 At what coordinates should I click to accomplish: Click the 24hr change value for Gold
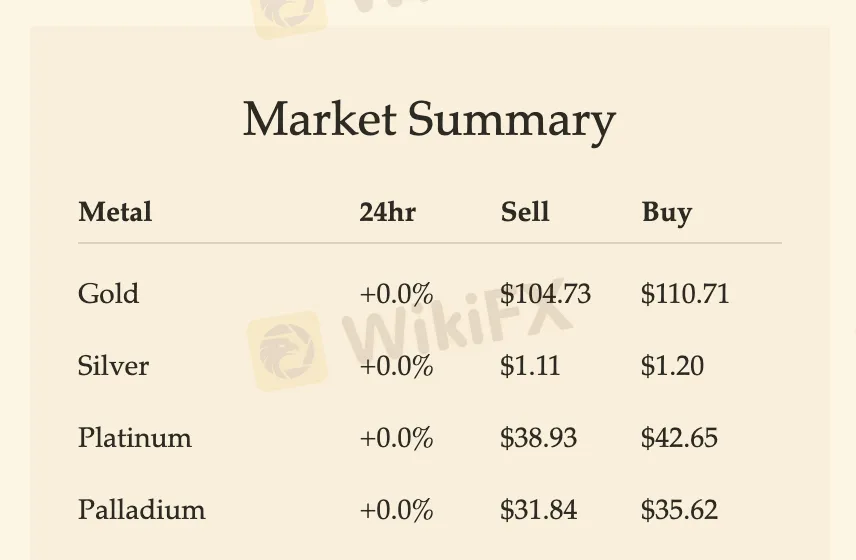click(396, 294)
